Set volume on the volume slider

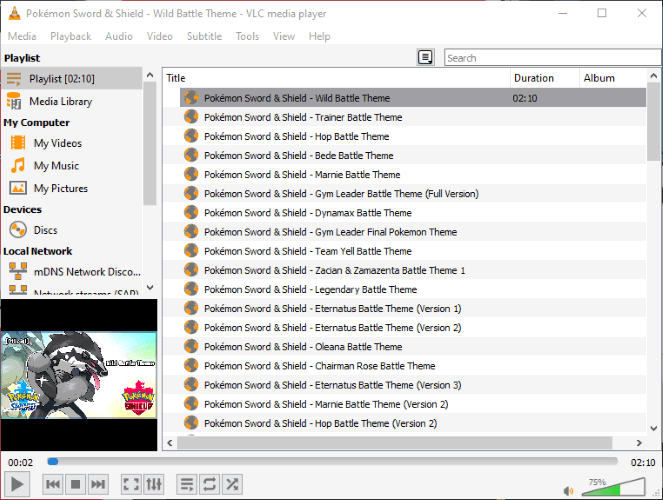pyautogui.click(x=614, y=487)
